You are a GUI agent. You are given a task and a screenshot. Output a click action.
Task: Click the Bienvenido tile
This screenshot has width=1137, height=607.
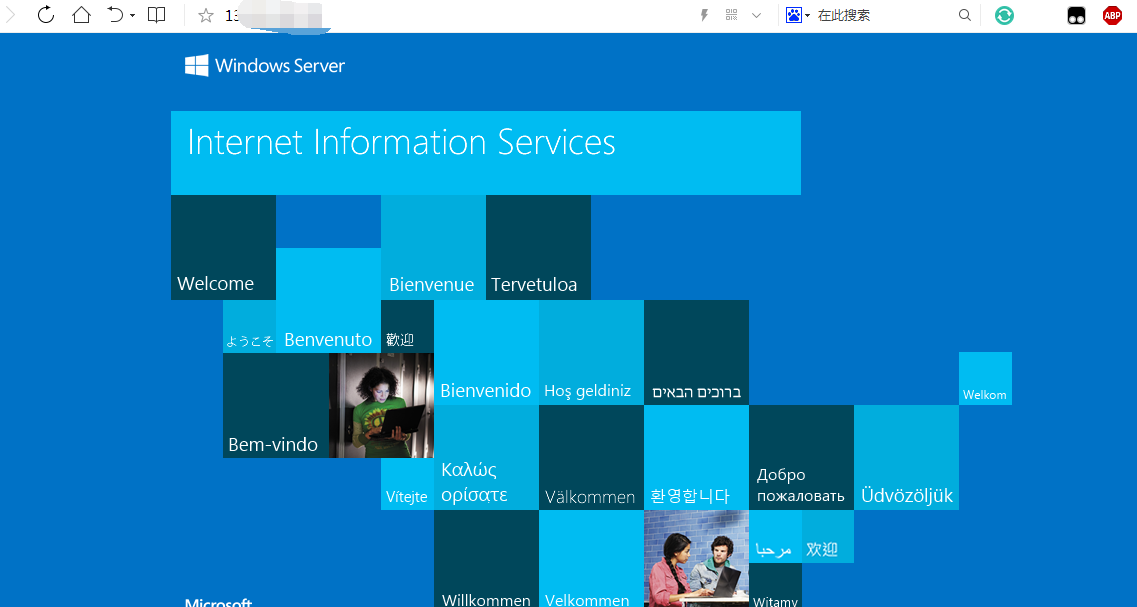[486, 352]
